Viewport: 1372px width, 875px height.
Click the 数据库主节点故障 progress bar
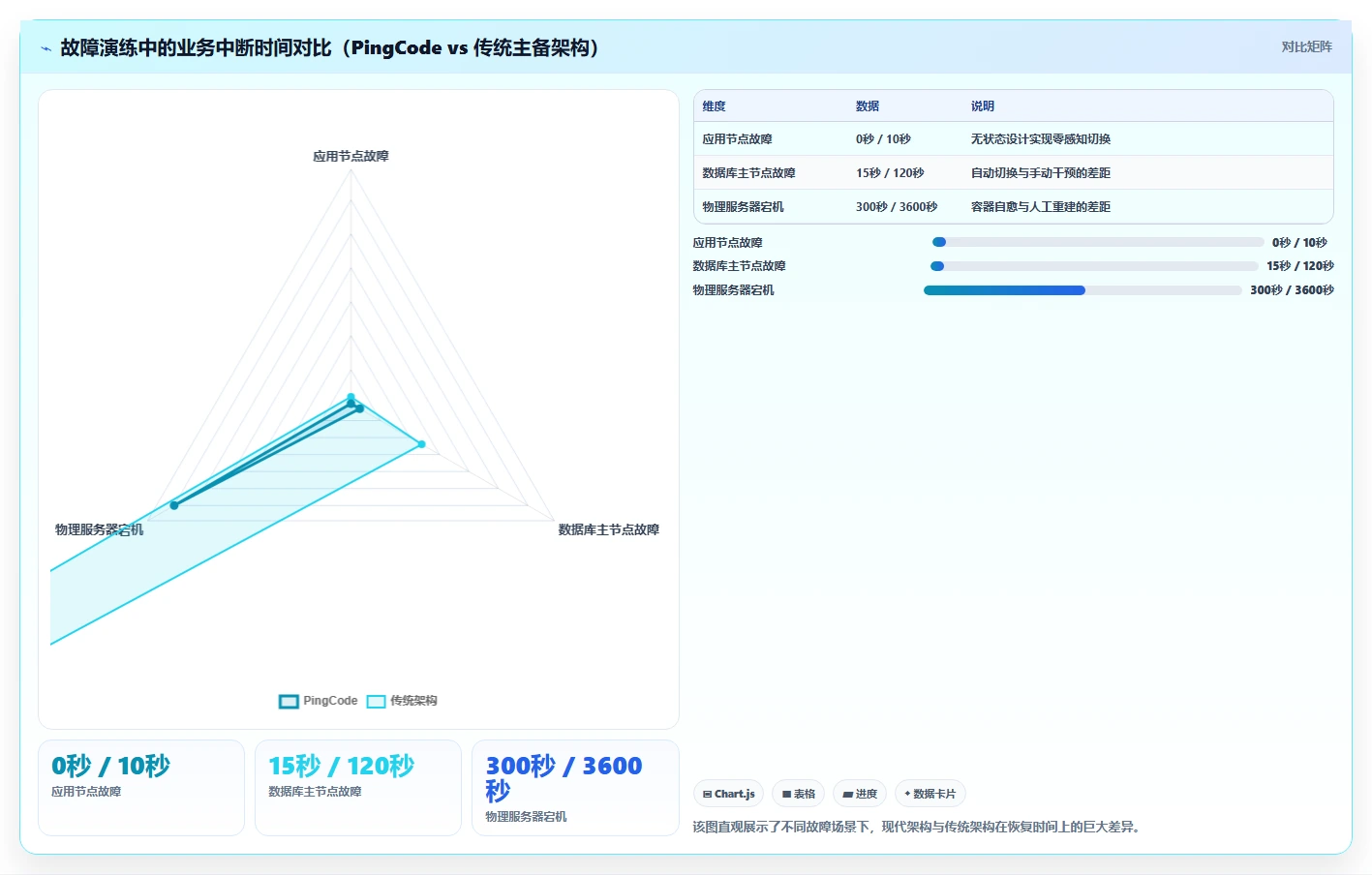[1094, 266]
